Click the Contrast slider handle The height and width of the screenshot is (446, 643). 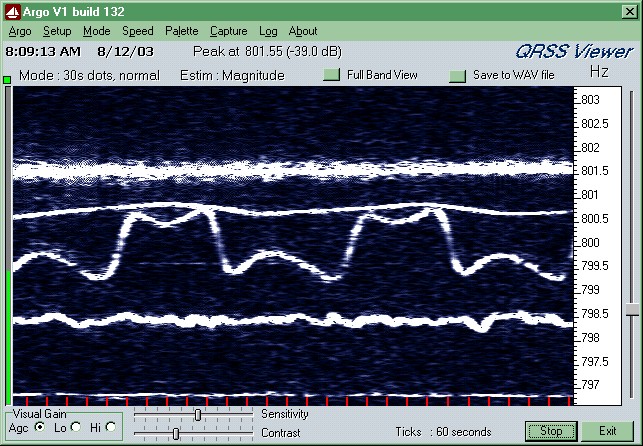[x=176, y=433]
